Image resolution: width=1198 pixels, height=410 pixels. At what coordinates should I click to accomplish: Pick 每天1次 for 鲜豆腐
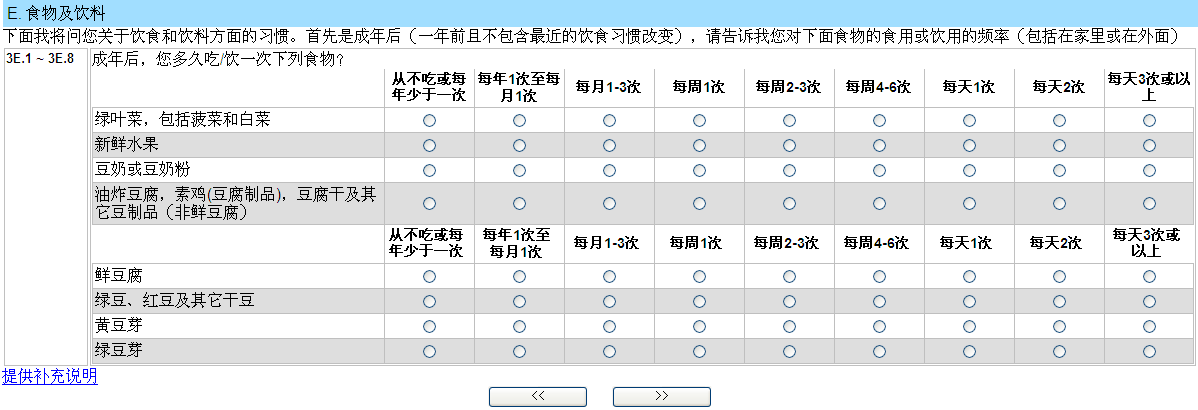969,276
